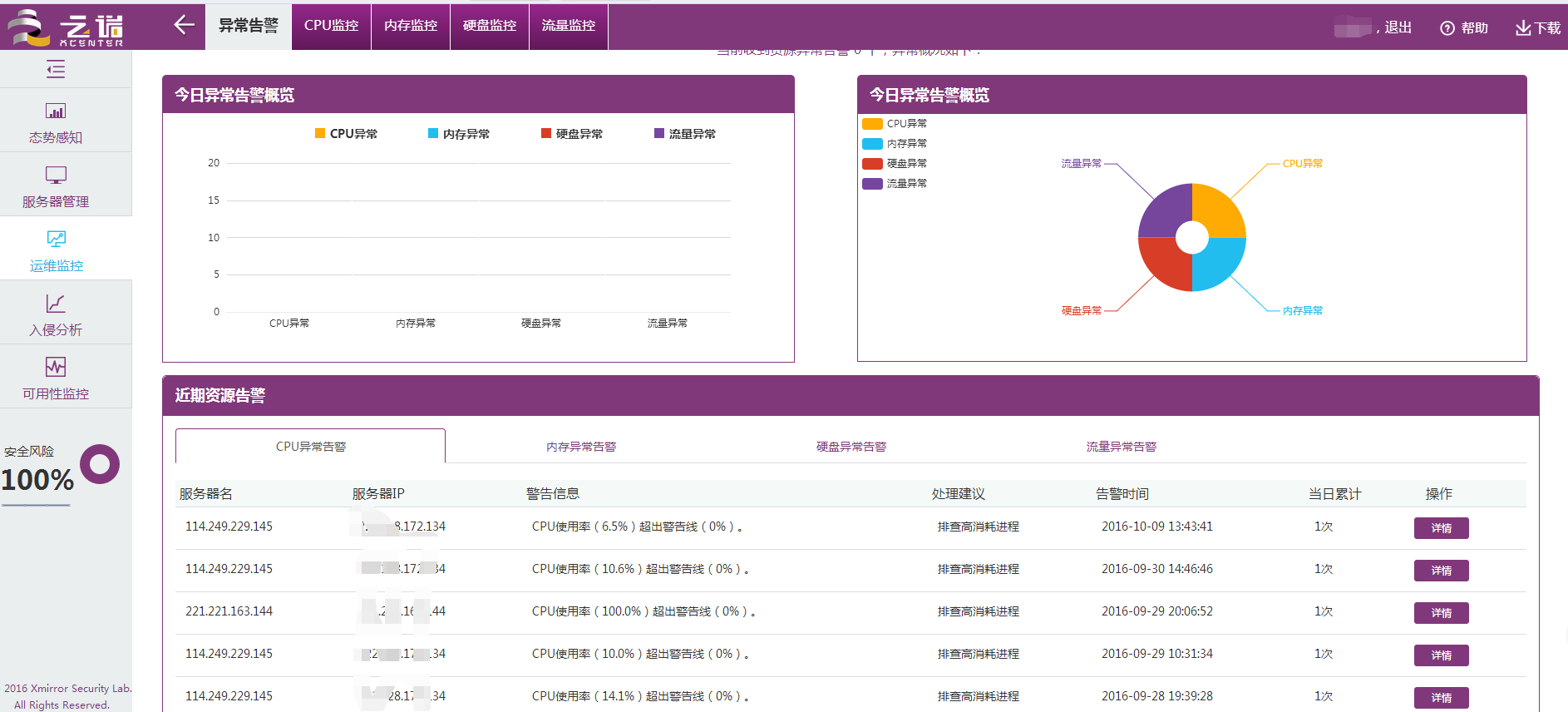Click the purple 流量异常 pie slice
The height and width of the screenshot is (712, 1568).
1166,211
